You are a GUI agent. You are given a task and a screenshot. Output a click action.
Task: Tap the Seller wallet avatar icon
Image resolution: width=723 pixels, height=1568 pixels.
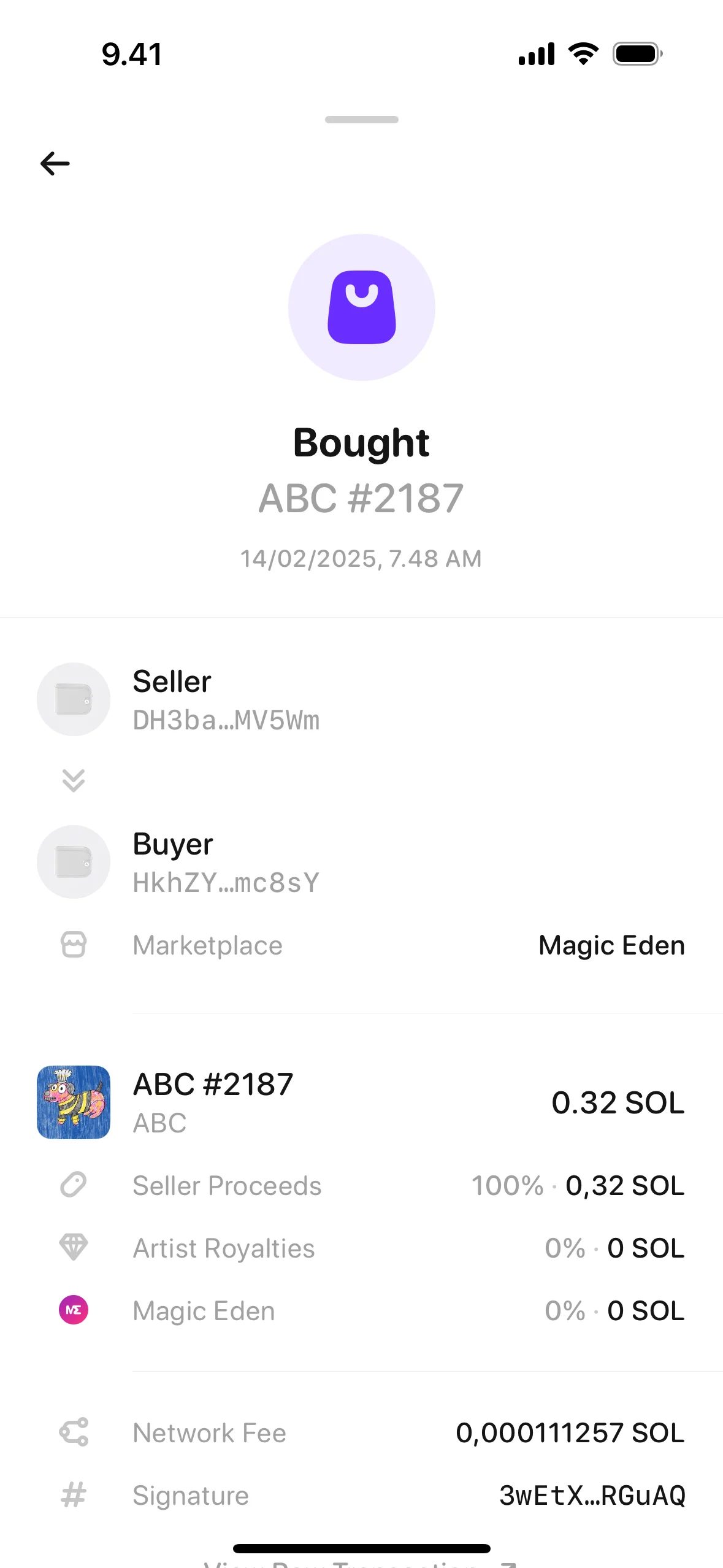tap(74, 699)
